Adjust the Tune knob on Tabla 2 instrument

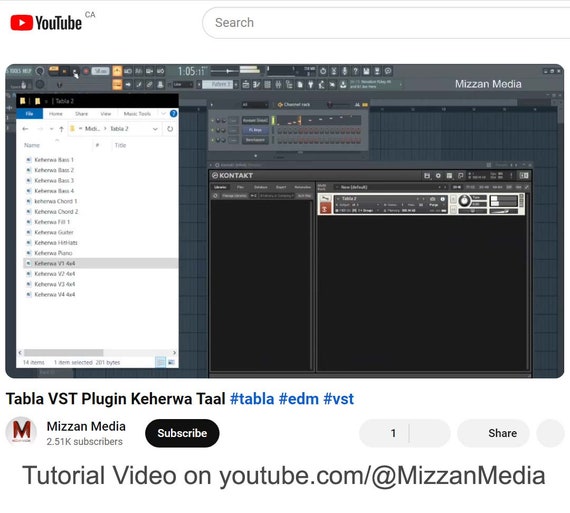coord(464,201)
